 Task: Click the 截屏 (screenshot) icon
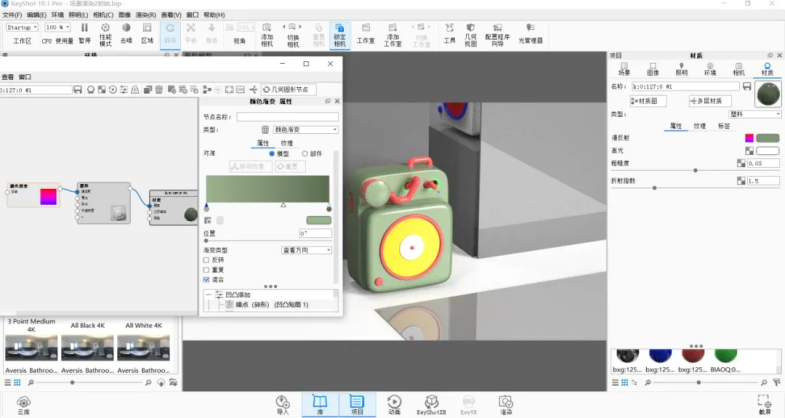(765, 402)
